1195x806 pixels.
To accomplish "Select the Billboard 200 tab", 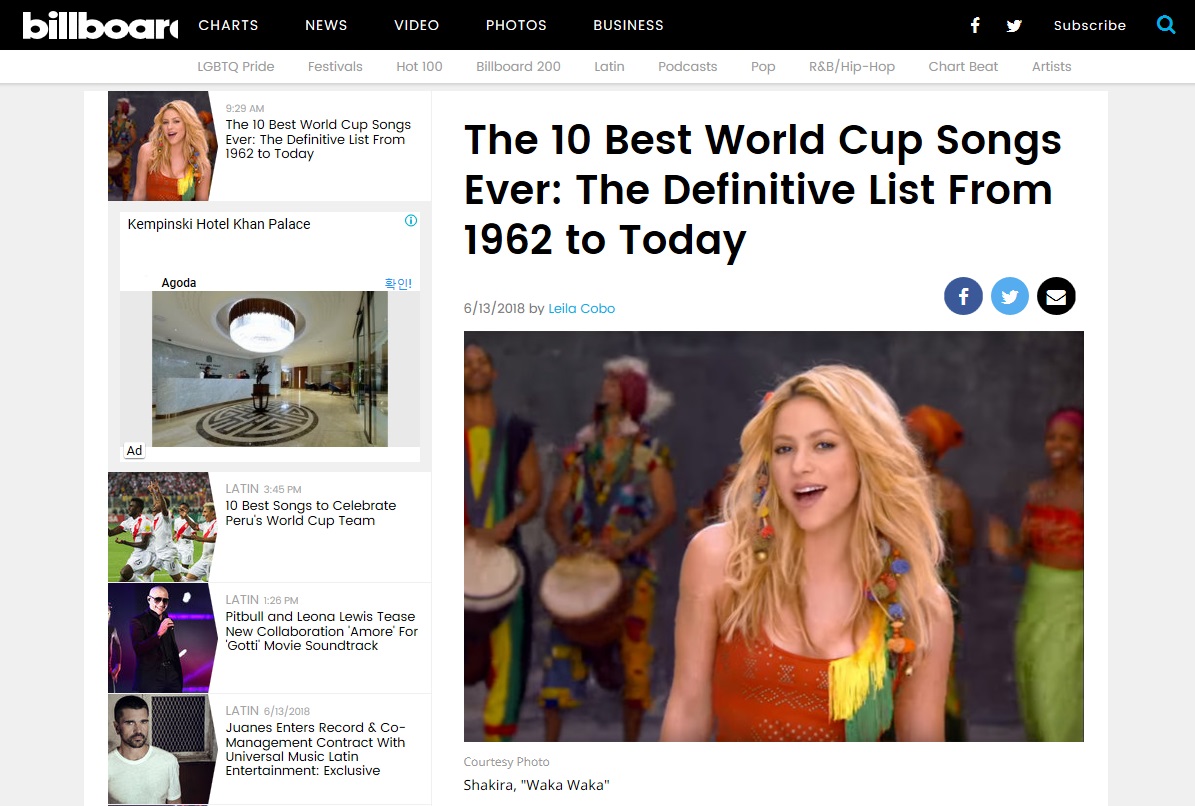I will [x=518, y=67].
